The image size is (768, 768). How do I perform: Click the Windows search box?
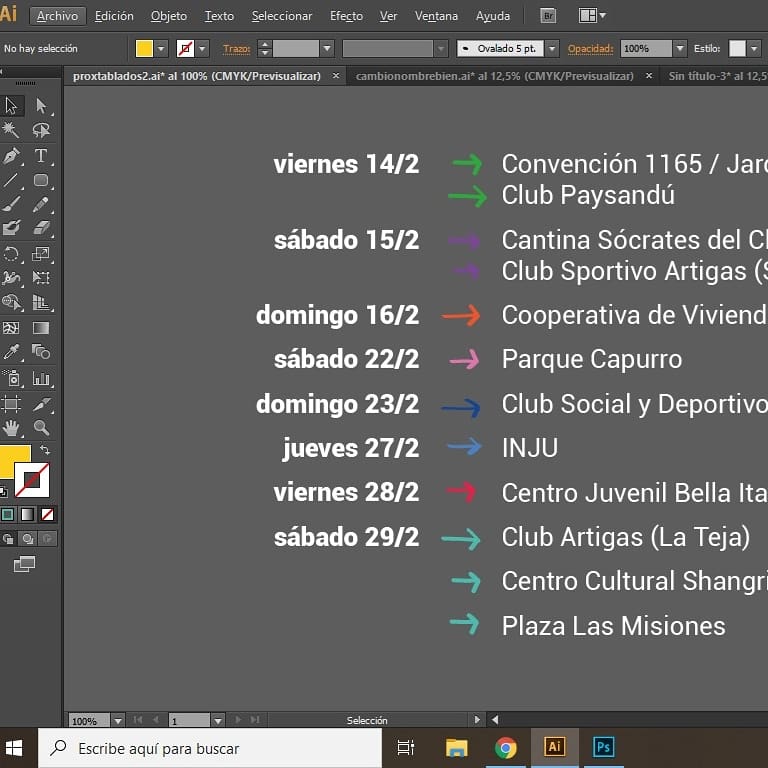click(x=210, y=748)
